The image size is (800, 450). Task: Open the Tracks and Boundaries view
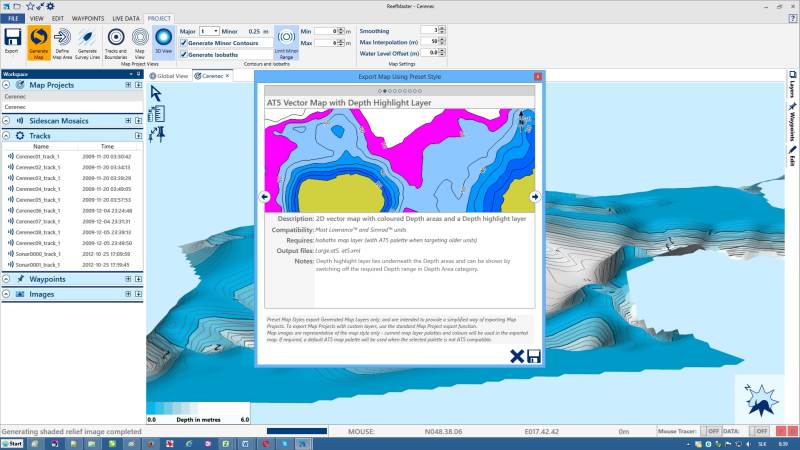(114, 40)
